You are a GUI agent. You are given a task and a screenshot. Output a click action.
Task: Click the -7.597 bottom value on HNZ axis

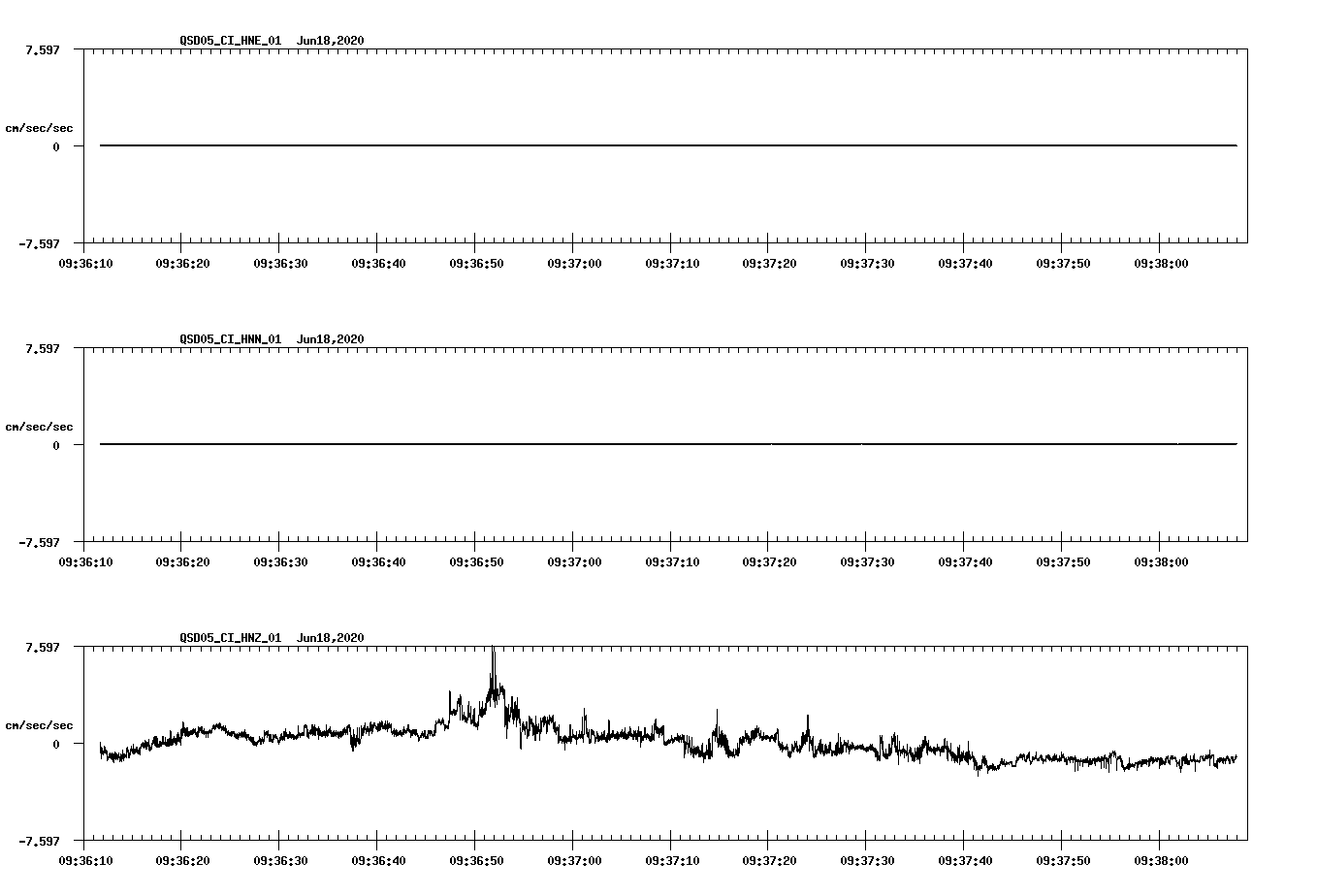click(x=39, y=841)
